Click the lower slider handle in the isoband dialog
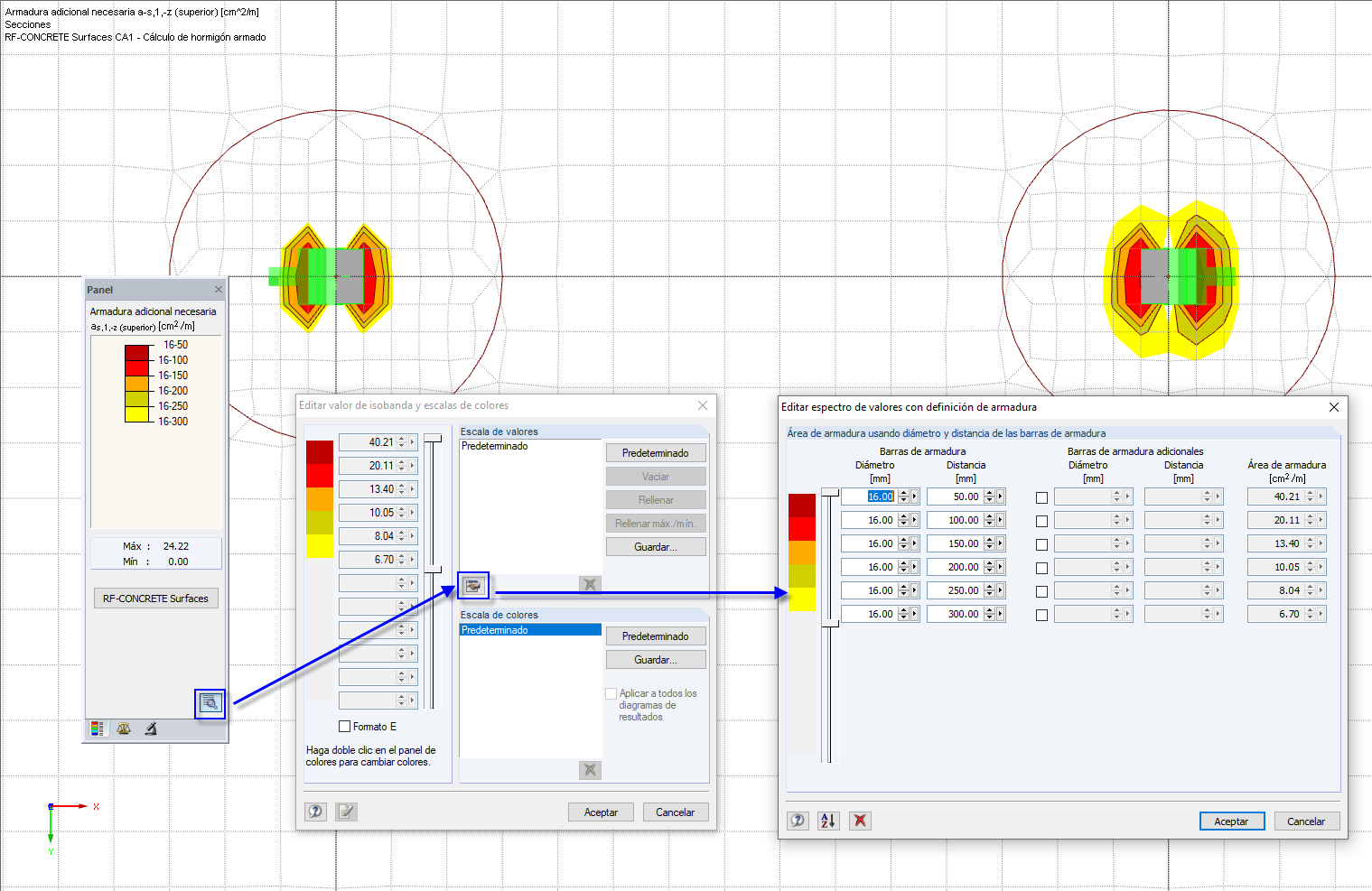1372x891 pixels. 434,570
